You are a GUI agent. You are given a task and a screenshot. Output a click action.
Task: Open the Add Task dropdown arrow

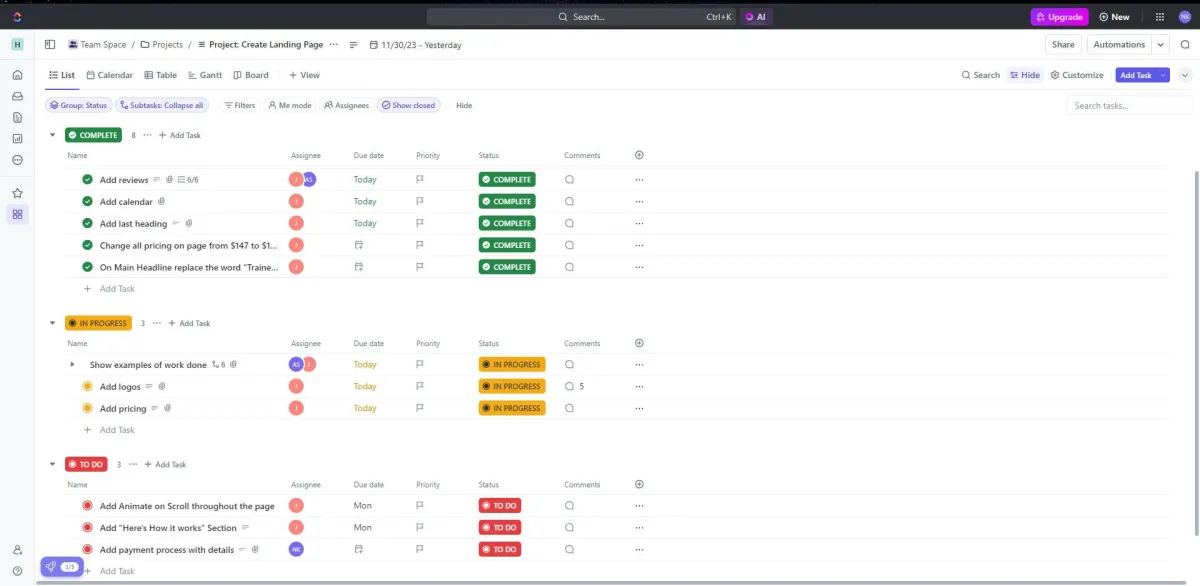point(1163,75)
